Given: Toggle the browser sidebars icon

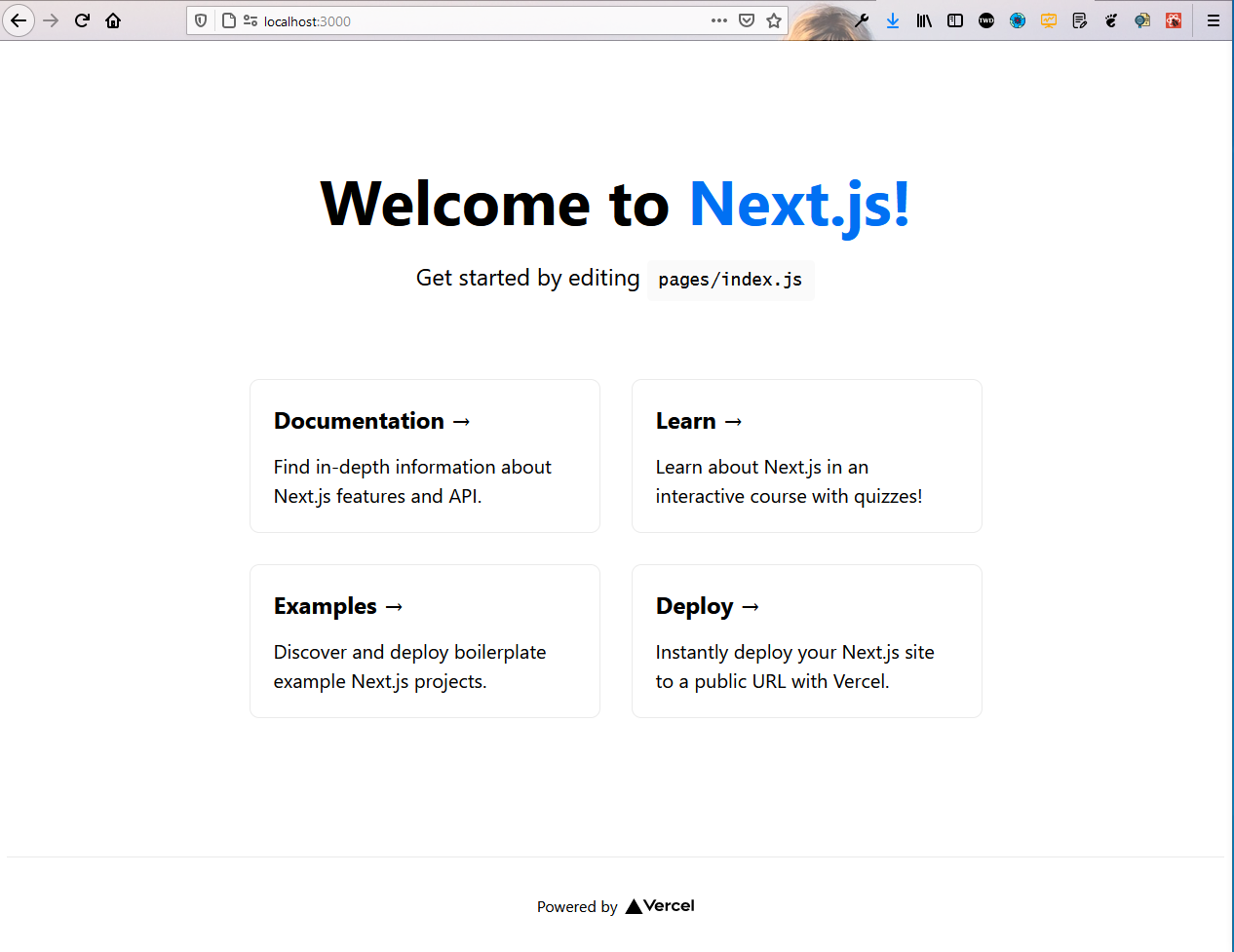Looking at the screenshot, I should tap(955, 20).
